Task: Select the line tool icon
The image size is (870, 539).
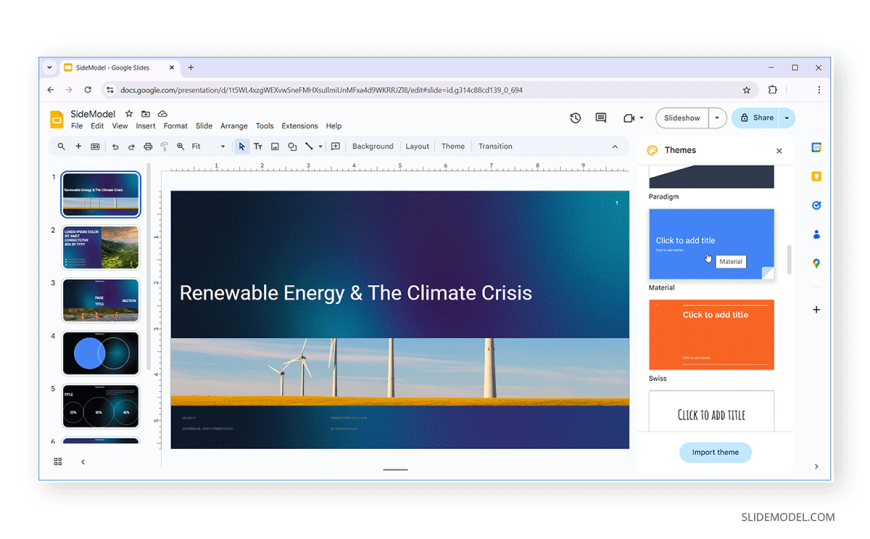Action: 309,147
